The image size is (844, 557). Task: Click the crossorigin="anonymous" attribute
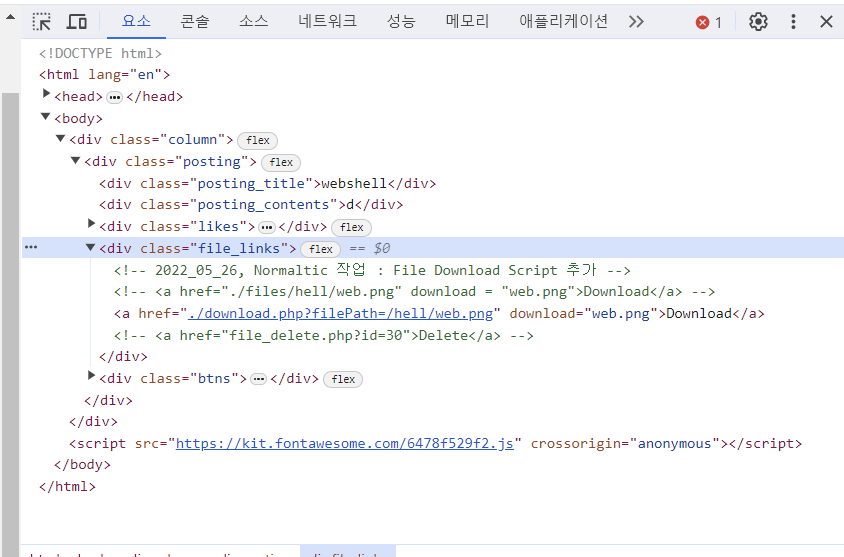[x=625, y=444]
